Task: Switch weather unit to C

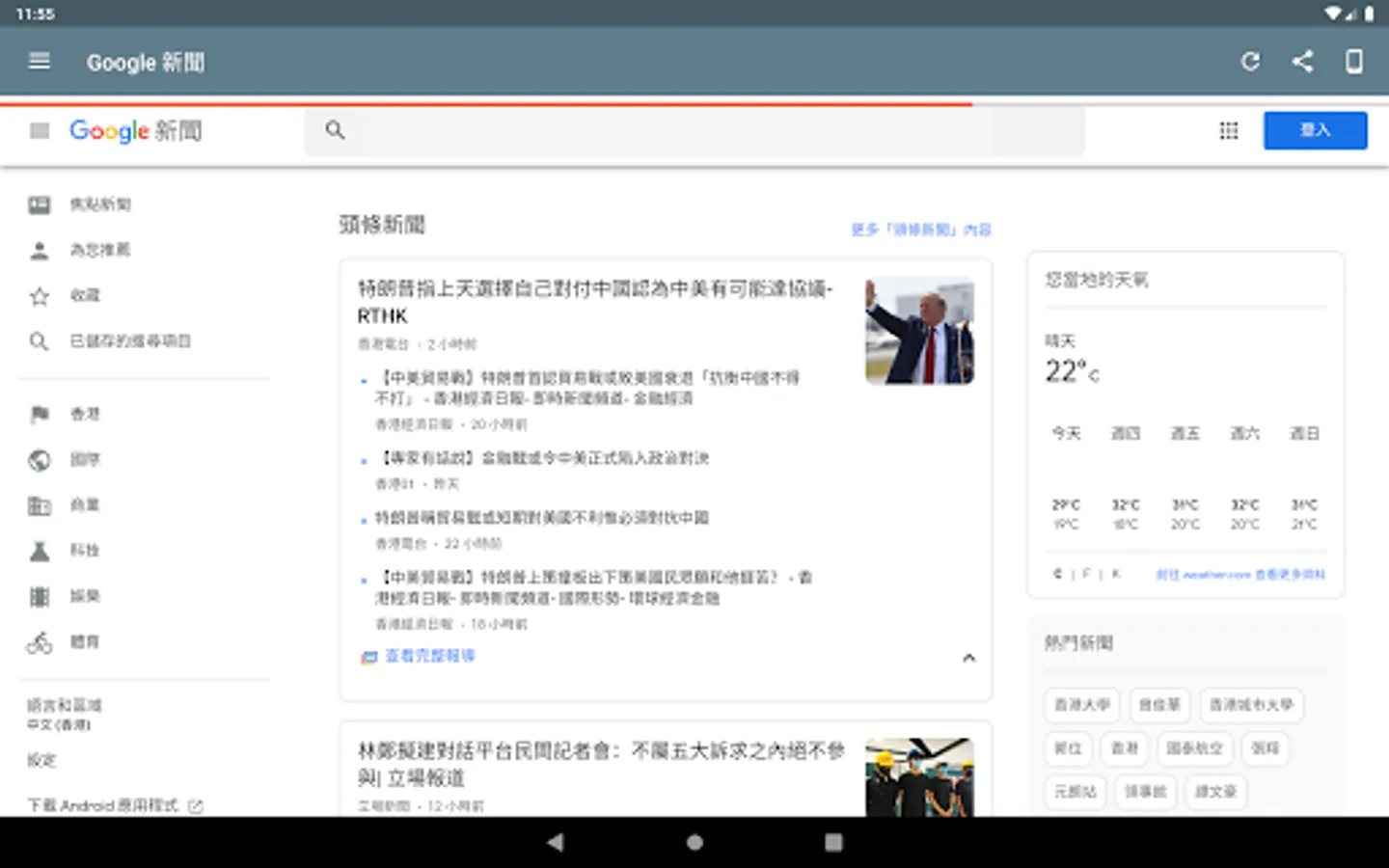Action: (1057, 574)
